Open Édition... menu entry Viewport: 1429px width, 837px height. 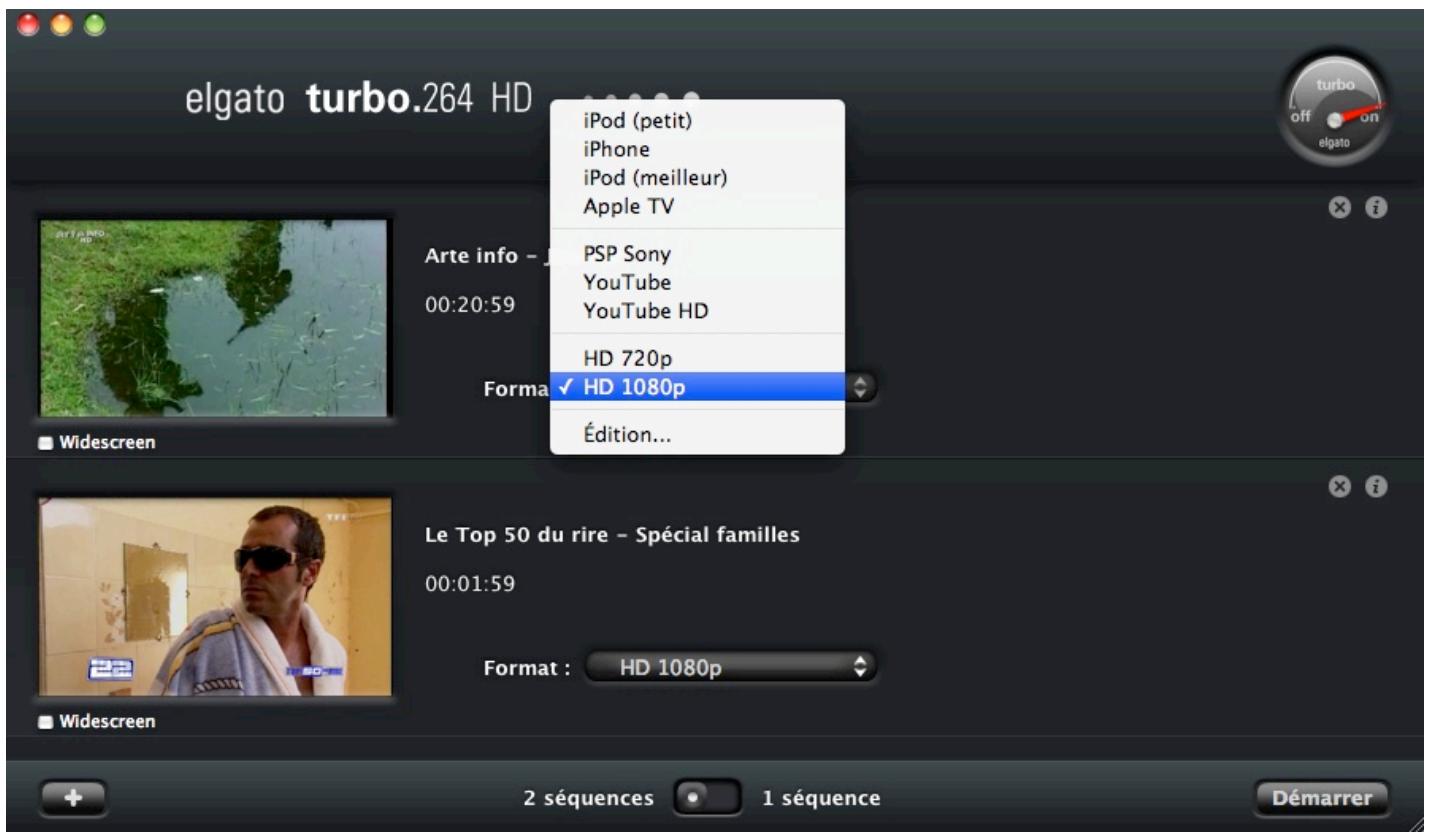pos(697,435)
